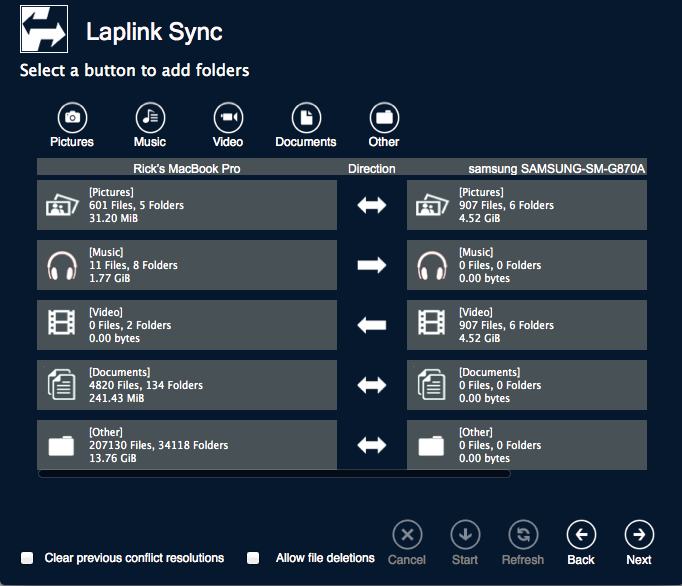Select MacBook Music entry with 11 Files

point(187,265)
